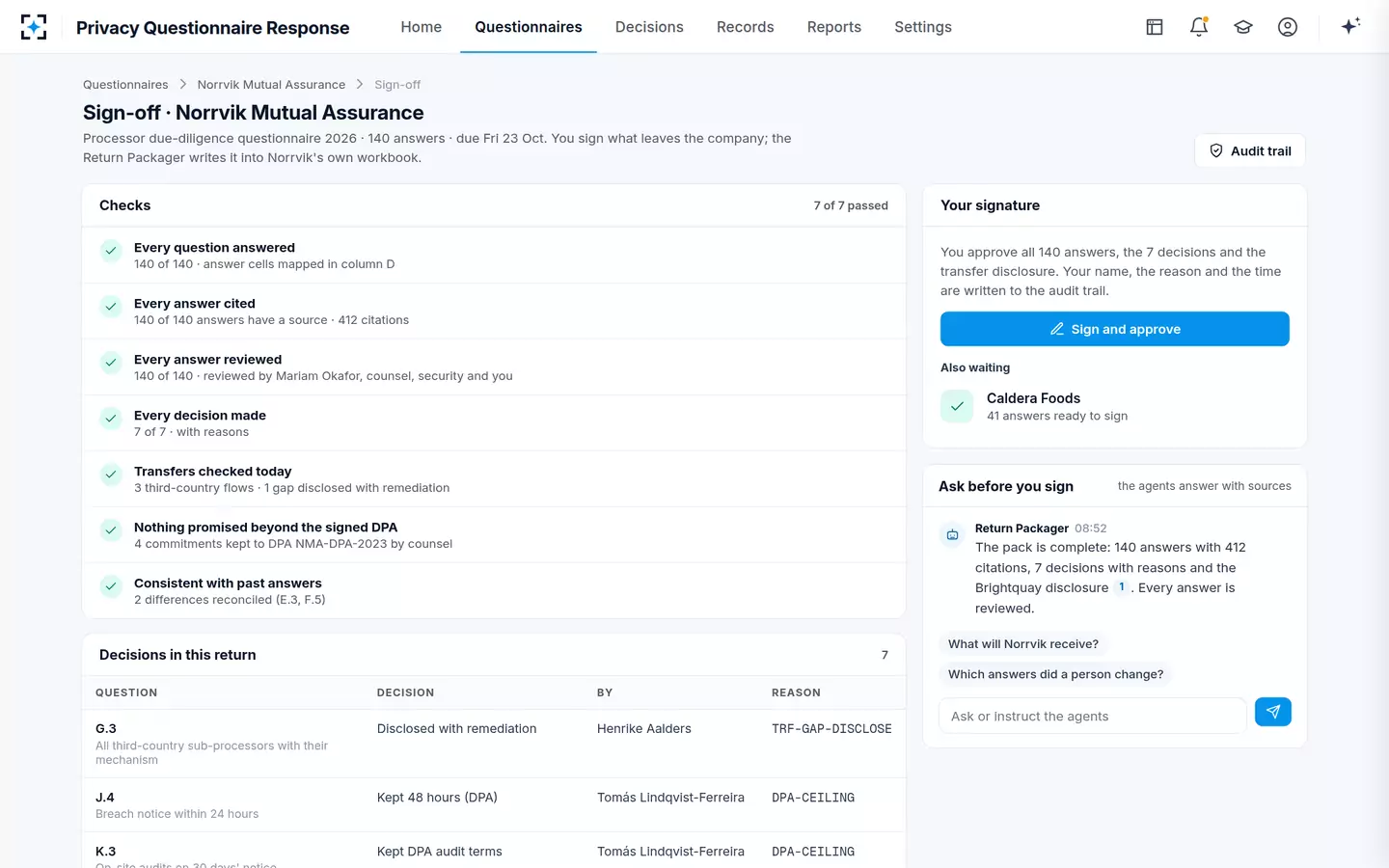Click the app logo icon

coord(34,27)
